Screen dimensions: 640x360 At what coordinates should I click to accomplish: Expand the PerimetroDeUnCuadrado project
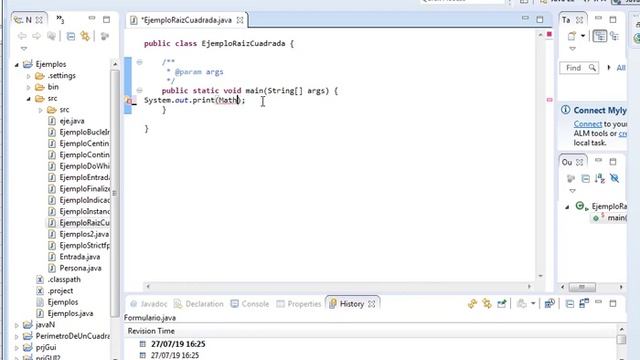coord(17,337)
